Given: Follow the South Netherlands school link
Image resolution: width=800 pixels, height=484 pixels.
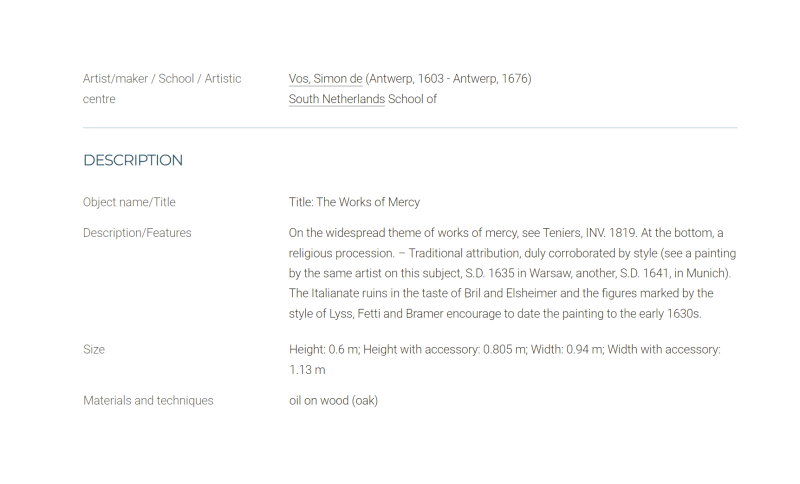Looking at the screenshot, I should (x=337, y=99).
